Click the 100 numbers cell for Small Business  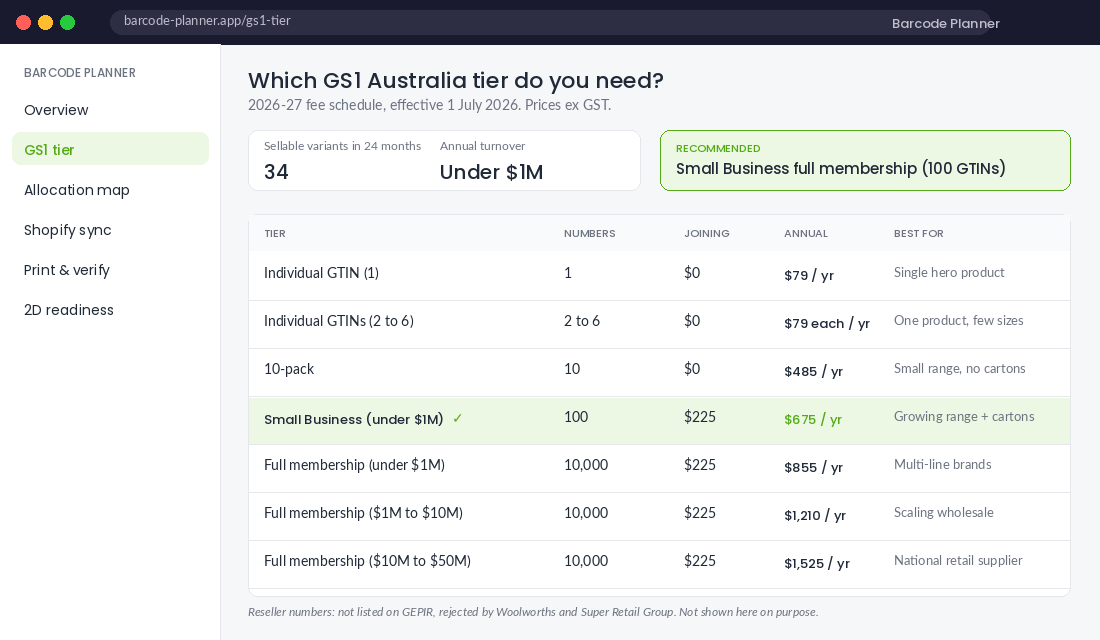pos(576,417)
